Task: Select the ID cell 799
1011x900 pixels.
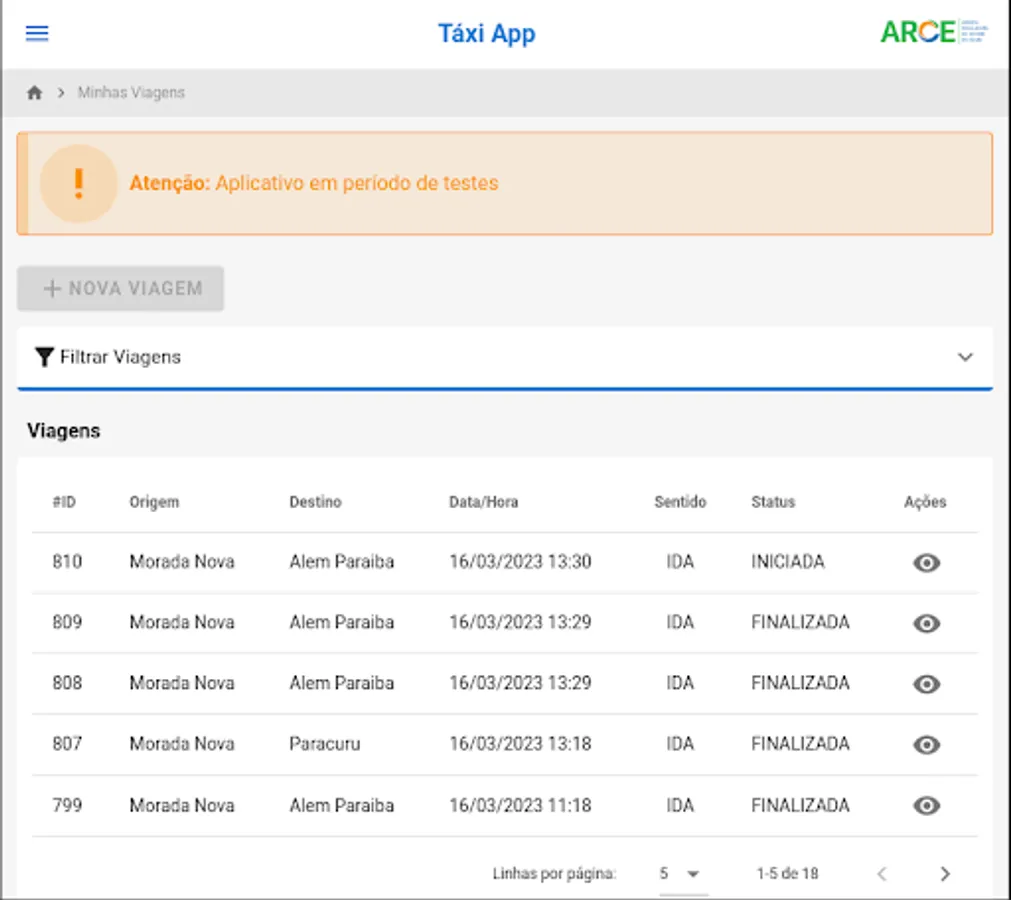Action: tap(67, 805)
